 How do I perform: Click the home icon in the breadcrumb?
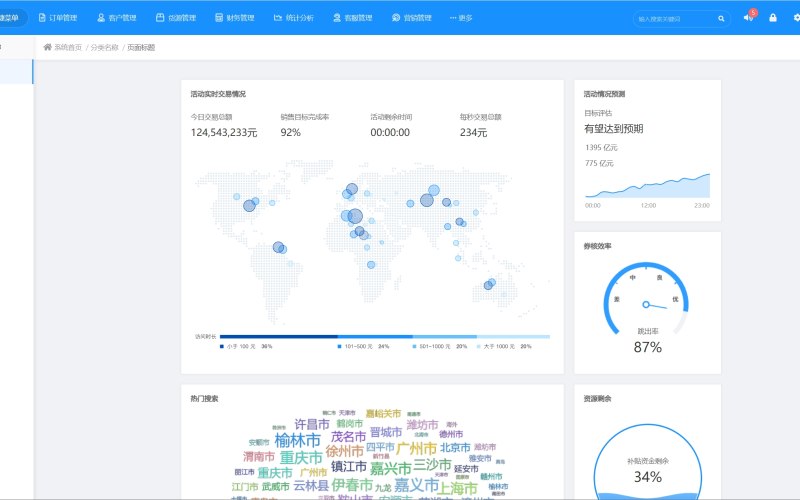click(x=47, y=47)
